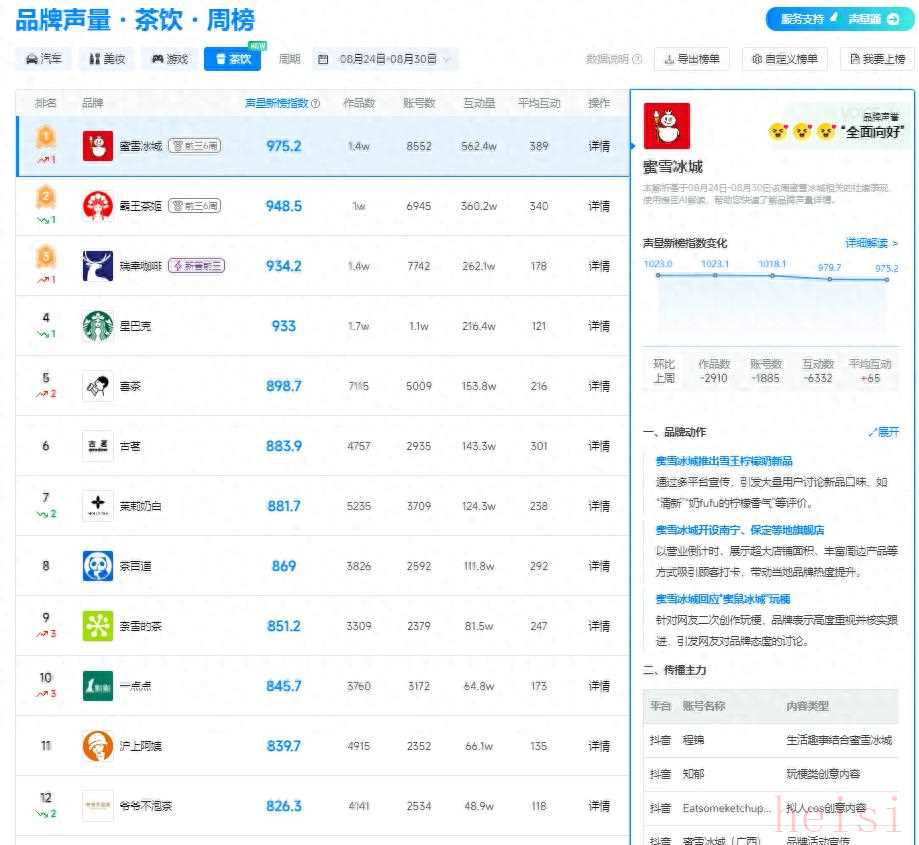Click the 星巴克 index value 933
This screenshot has width=919, height=845.
[x=284, y=326]
